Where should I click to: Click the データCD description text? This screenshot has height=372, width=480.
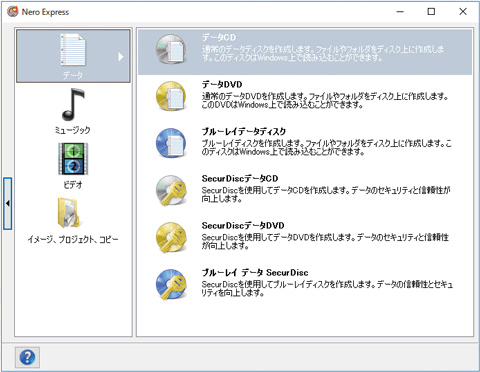tap(323, 54)
